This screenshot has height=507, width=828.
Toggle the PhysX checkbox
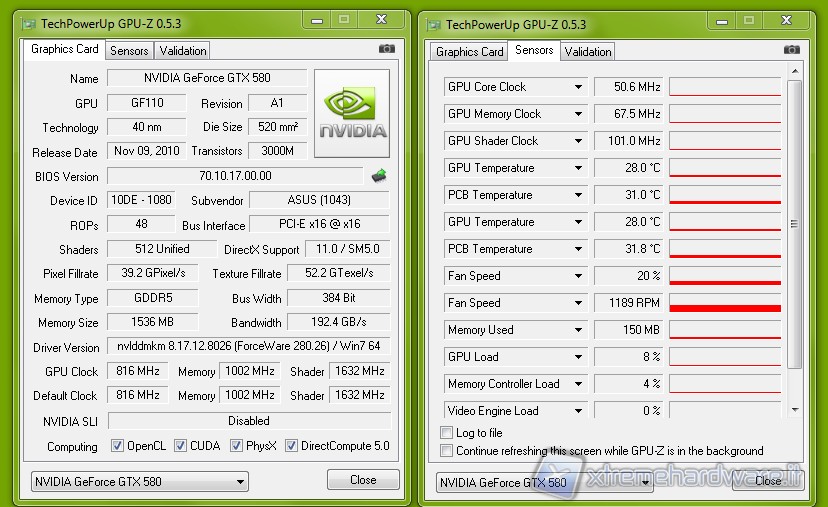[x=237, y=446]
